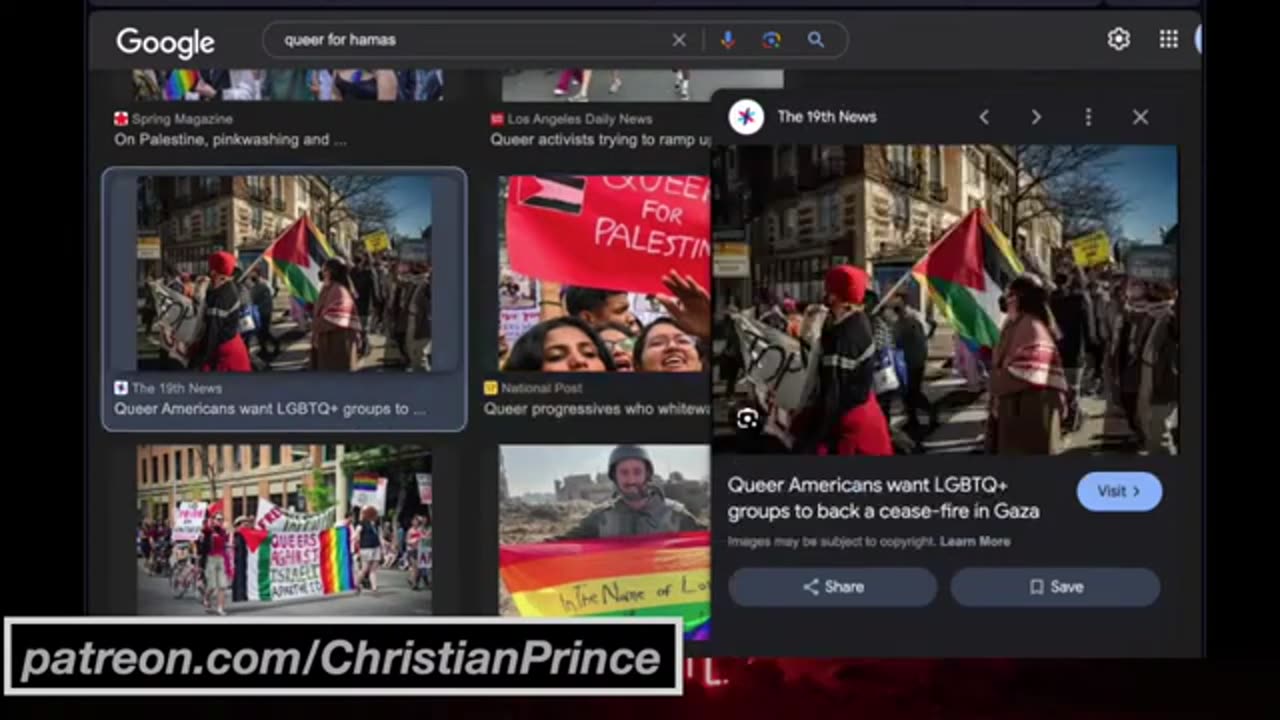1280x720 pixels.
Task: Click The 19th News source name in panel
Action: click(x=827, y=117)
